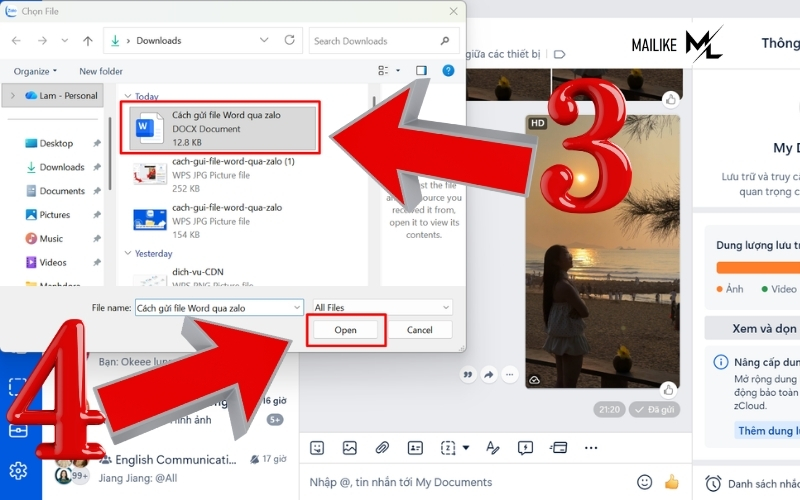Toggle the preview pane

tap(421, 70)
